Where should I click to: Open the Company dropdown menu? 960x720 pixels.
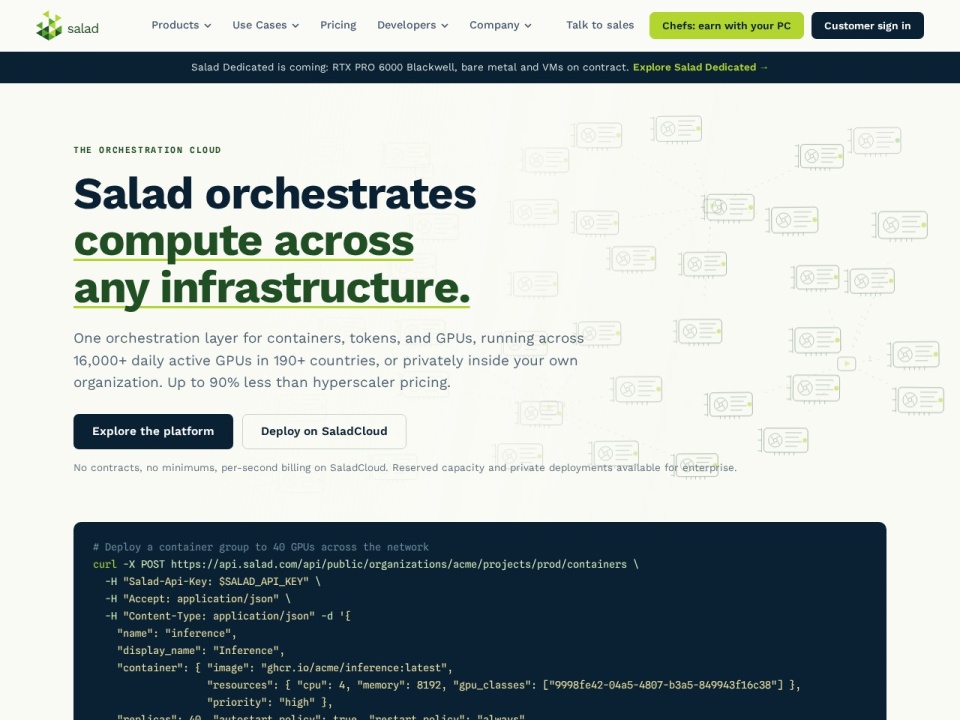tap(500, 25)
